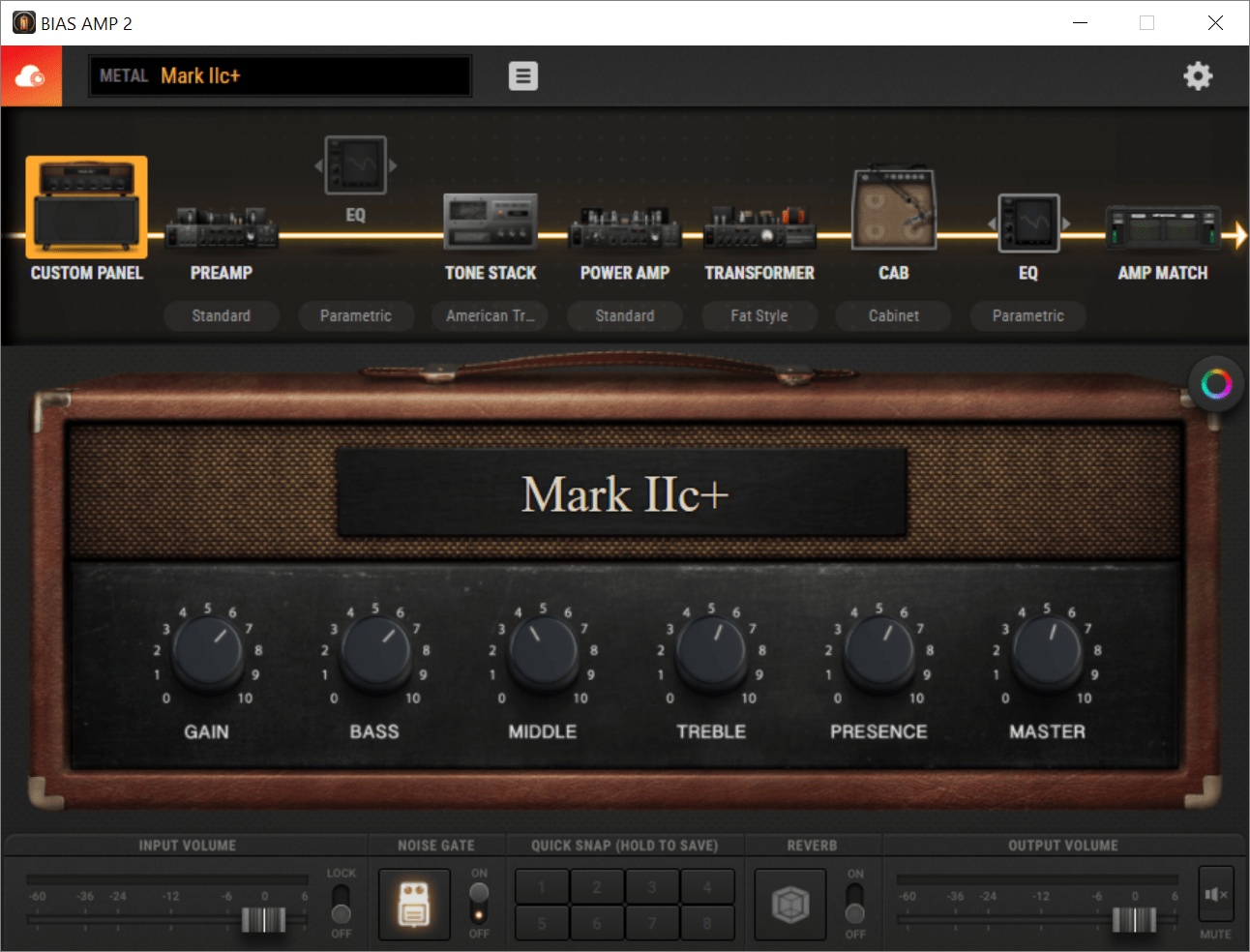1250x952 pixels.
Task: Click the METAL category label
Action: pos(124,75)
